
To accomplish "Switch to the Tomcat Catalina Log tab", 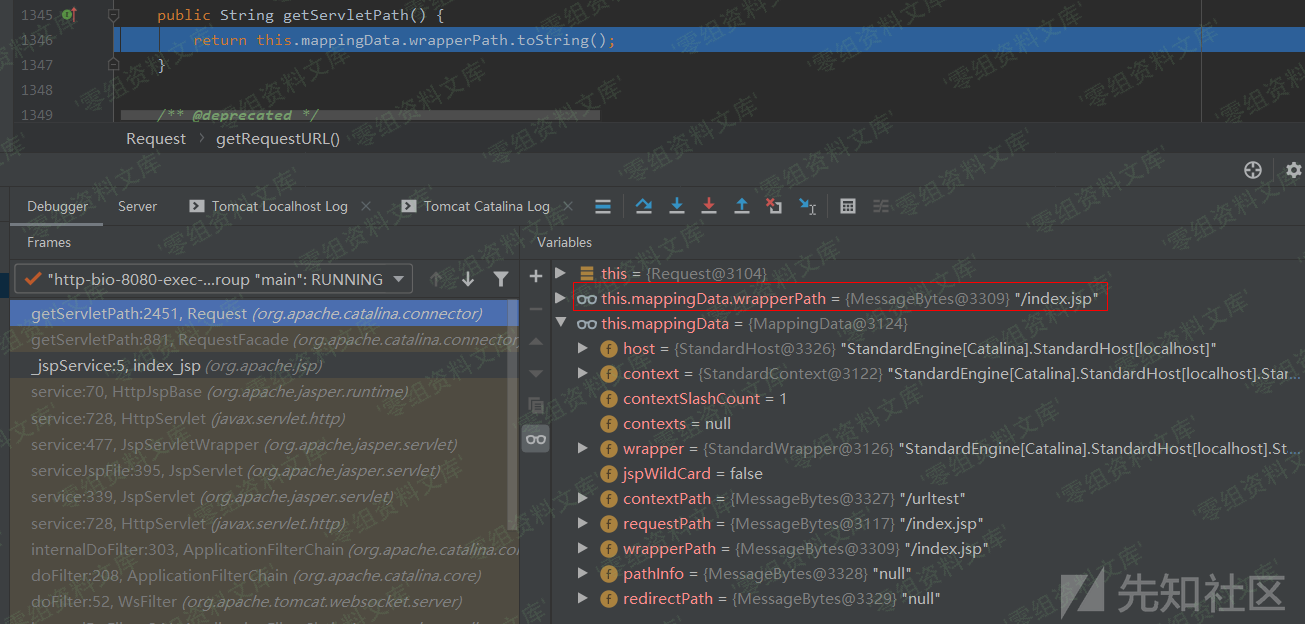I will click(x=486, y=206).
